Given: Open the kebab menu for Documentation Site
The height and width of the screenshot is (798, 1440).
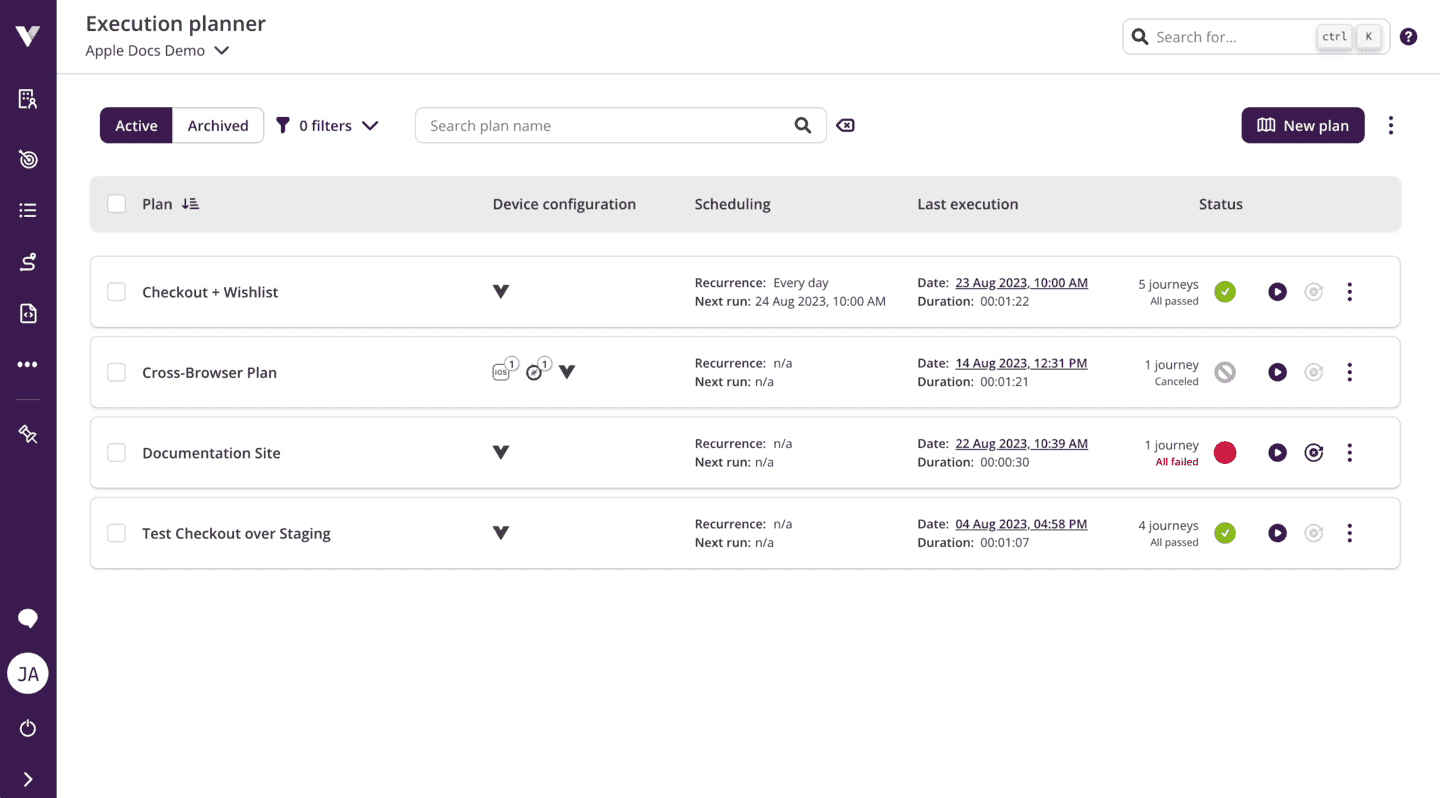Looking at the screenshot, I should coord(1349,452).
